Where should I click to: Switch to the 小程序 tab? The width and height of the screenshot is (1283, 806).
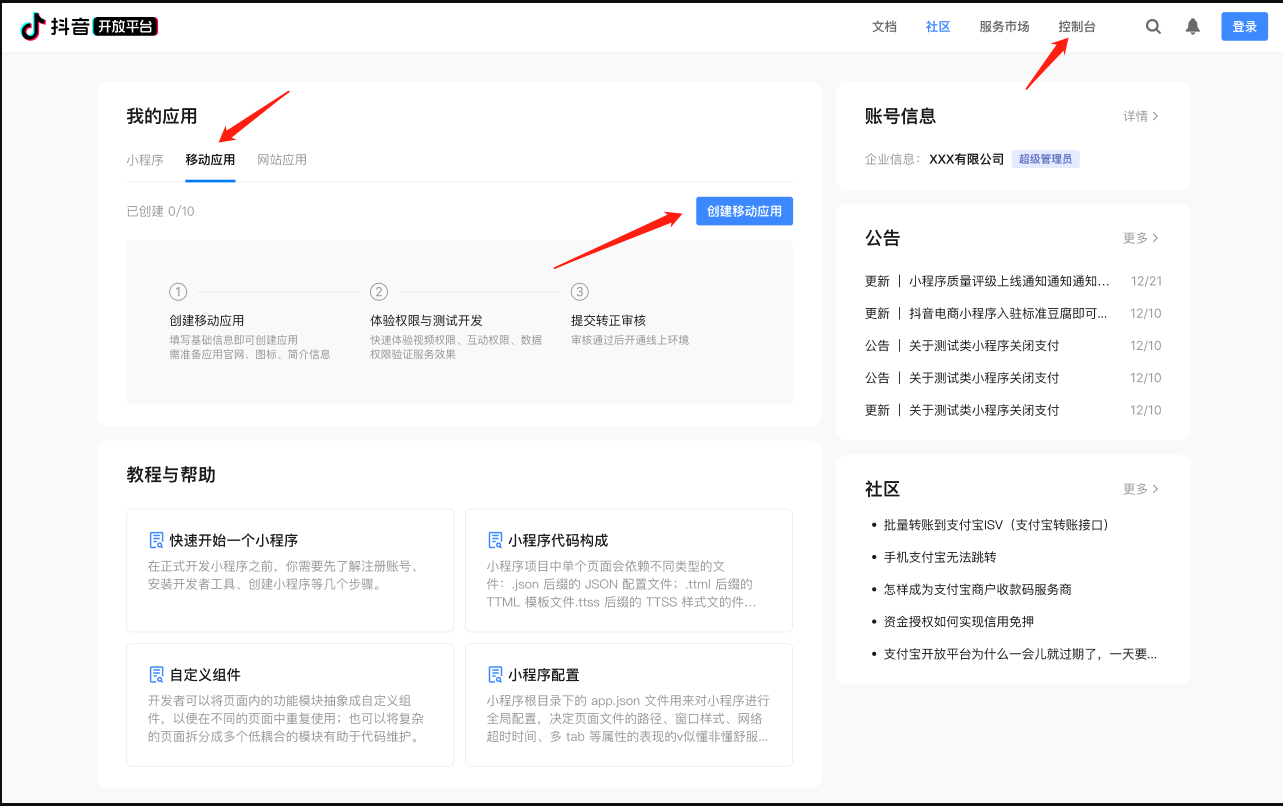coord(145,160)
